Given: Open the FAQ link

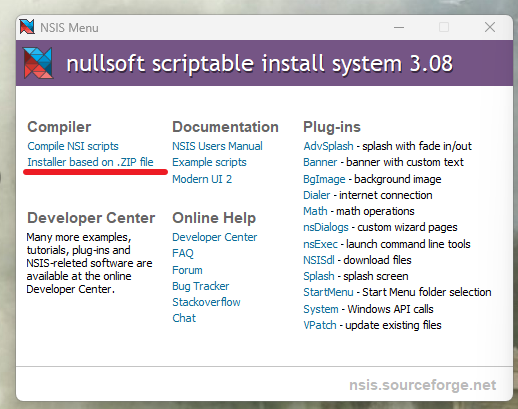Looking at the screenshot, I should point(183,253).
